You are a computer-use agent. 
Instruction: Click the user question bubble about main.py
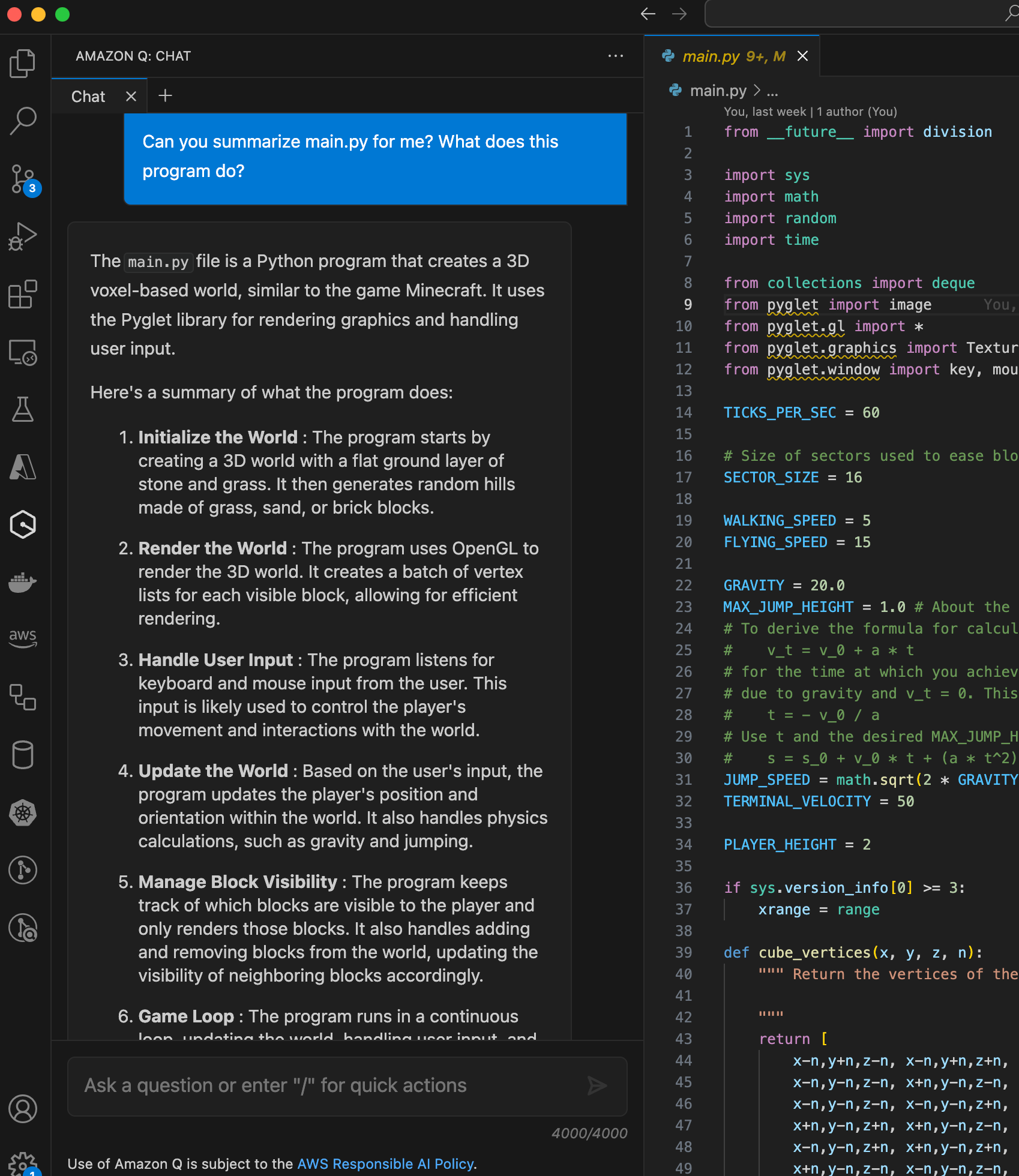(375, 158)
